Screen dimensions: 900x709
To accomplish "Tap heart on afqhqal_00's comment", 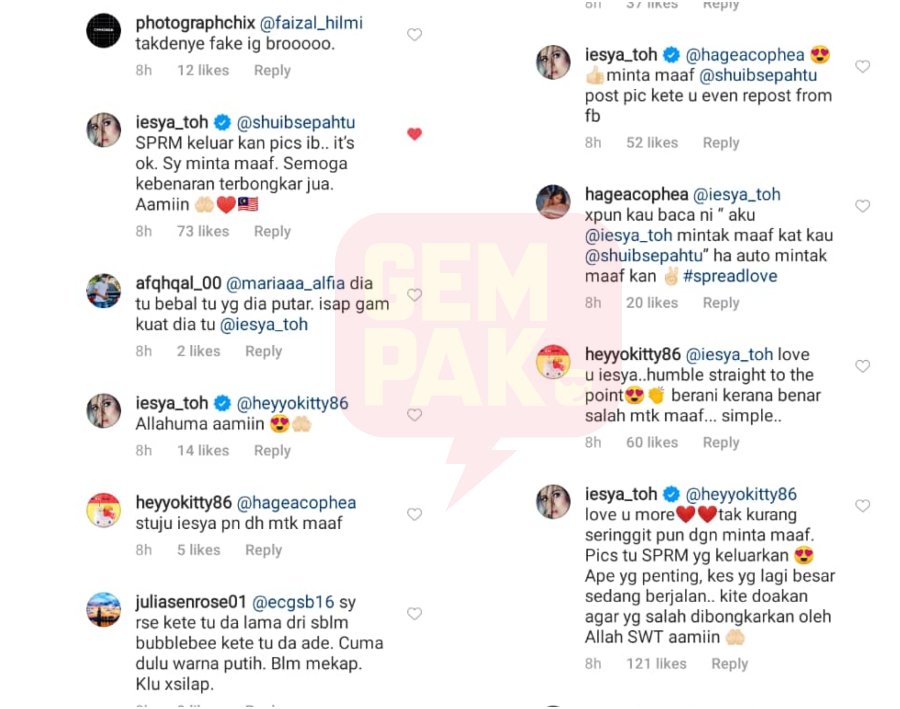I will (414, 295).
